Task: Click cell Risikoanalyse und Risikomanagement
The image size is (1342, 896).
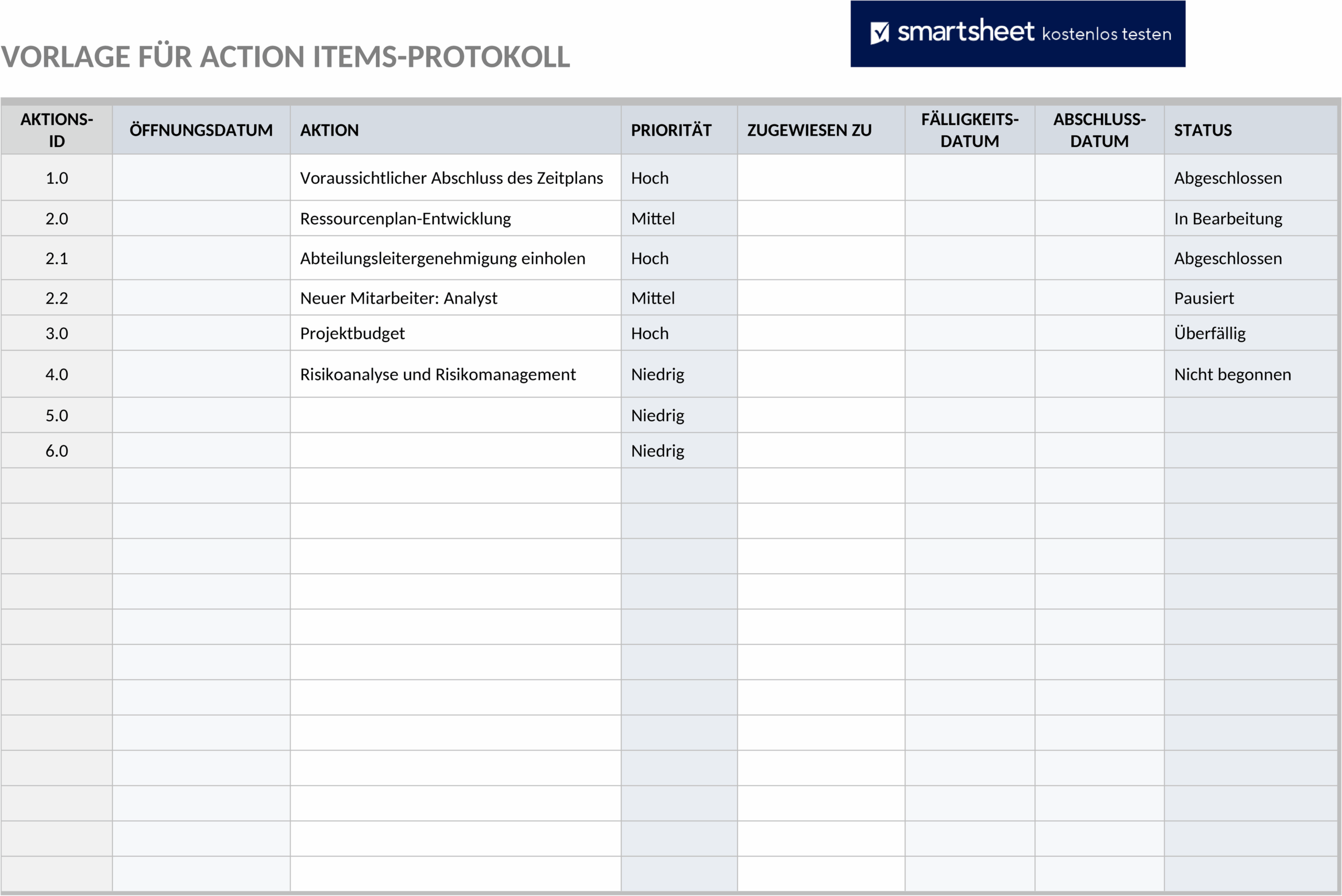Action: (x=456, y=374)
